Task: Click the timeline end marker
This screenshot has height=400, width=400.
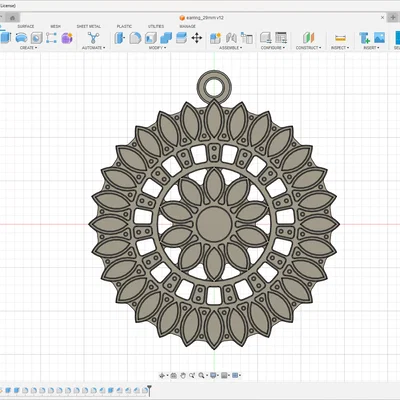Action: (150, 390)
